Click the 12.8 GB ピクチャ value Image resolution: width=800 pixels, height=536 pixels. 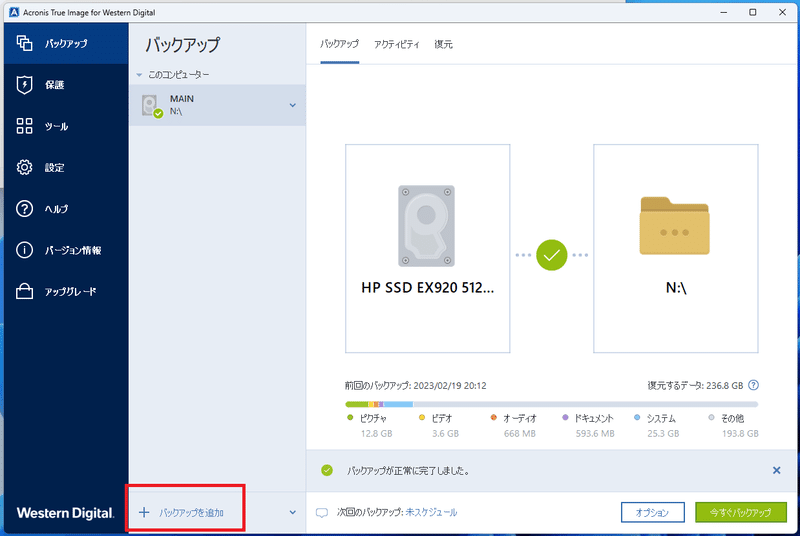point(377,433)
